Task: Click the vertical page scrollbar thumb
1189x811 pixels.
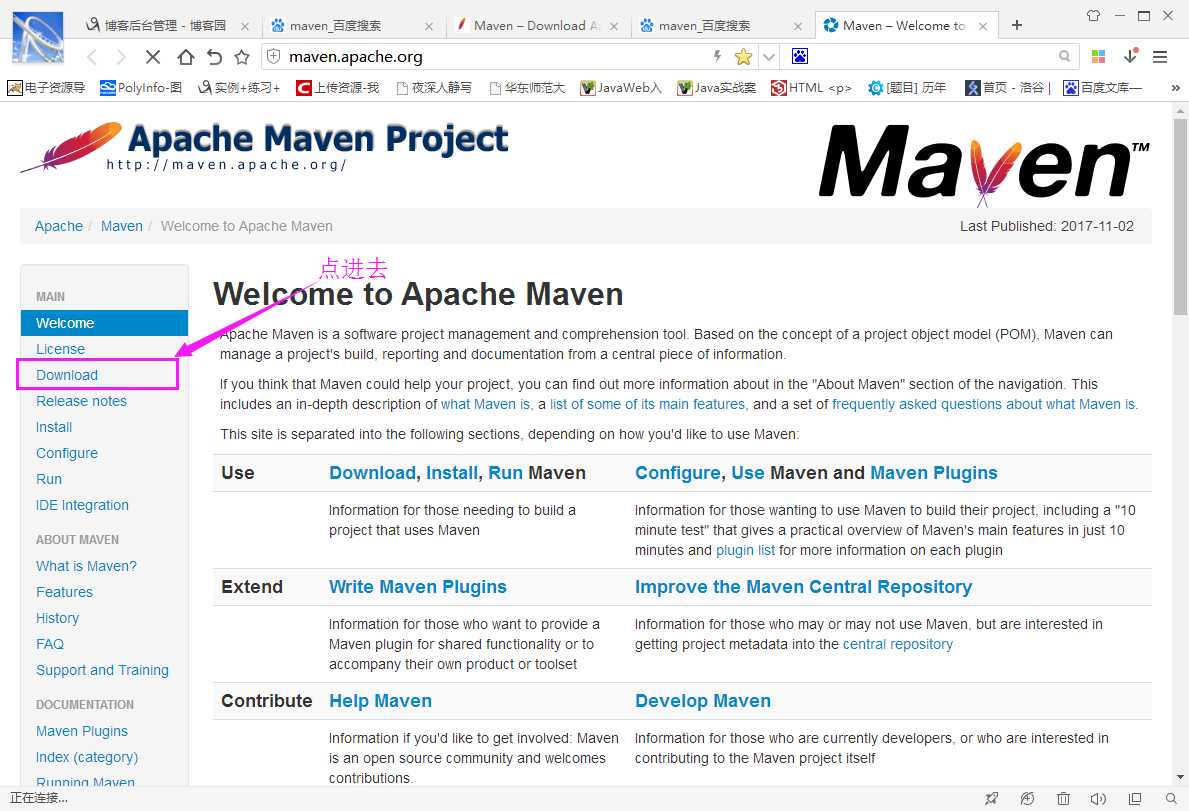Action: pyautogui.click(x=1179, y=216)
